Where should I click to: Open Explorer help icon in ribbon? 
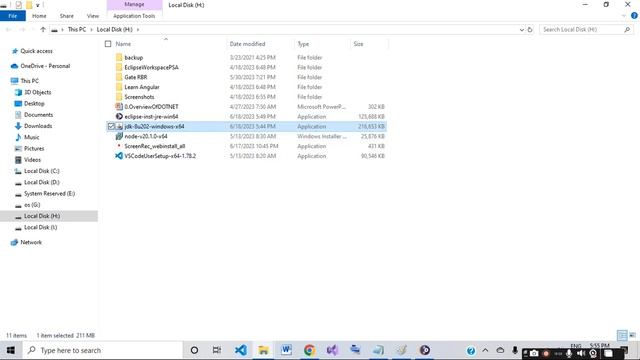point(634,16)
